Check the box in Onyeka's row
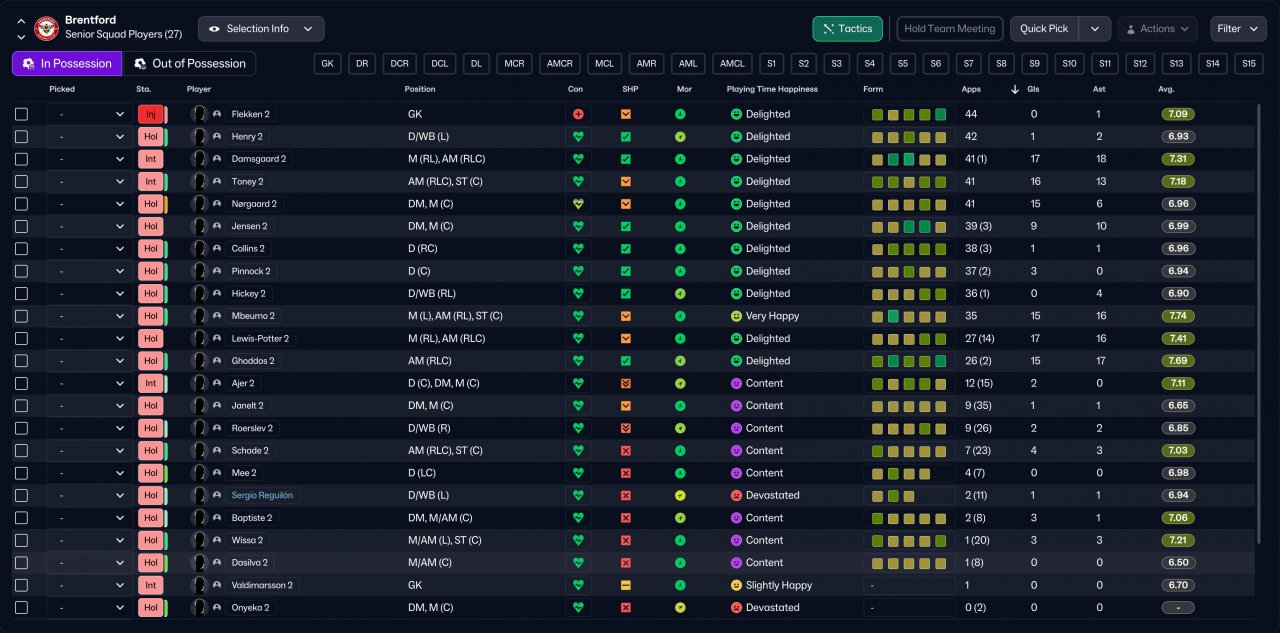Screen dimensions: 1280x633 coord(22,607)
